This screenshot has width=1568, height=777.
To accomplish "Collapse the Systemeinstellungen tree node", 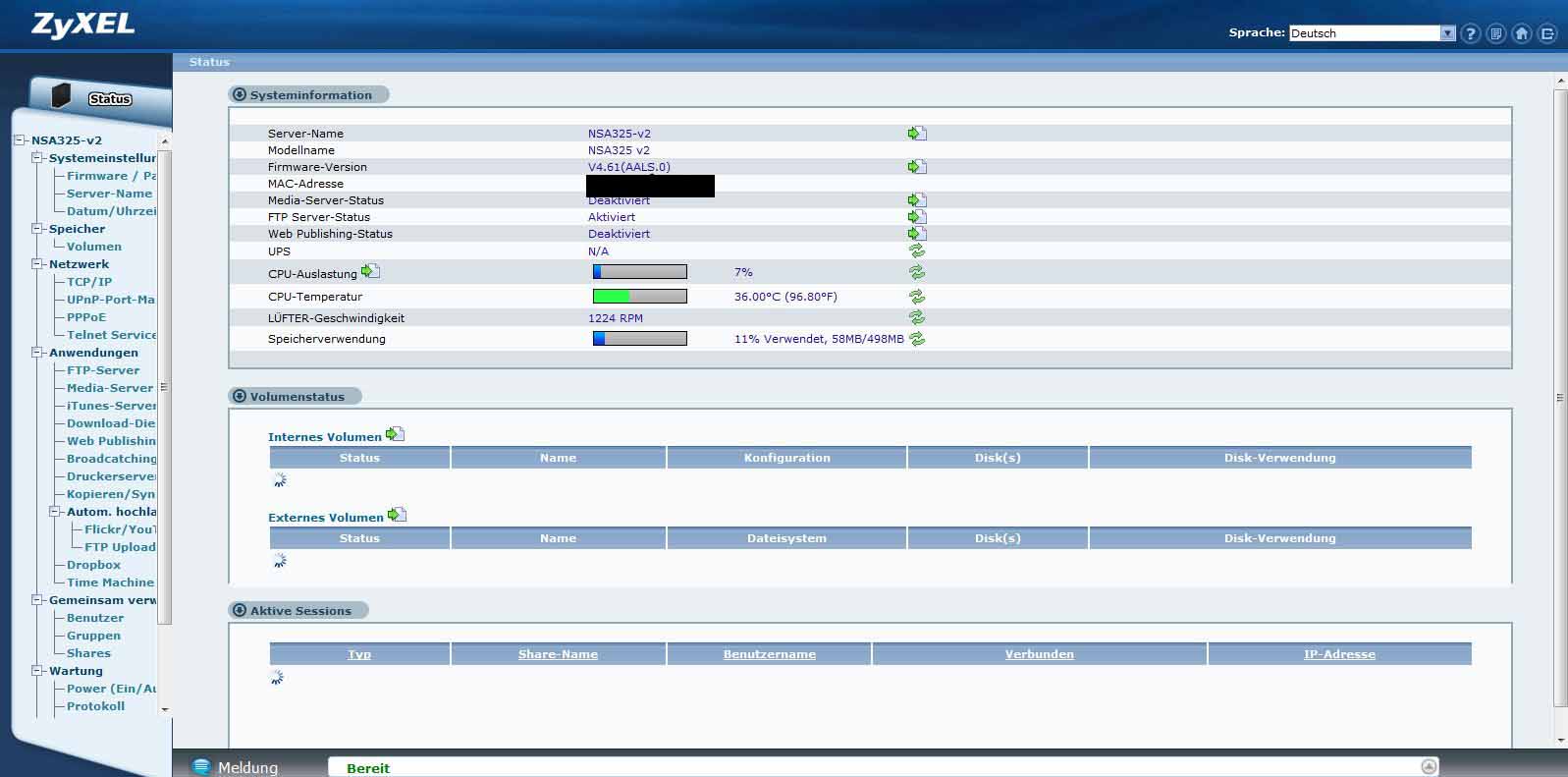I will (x=36, y=158).
